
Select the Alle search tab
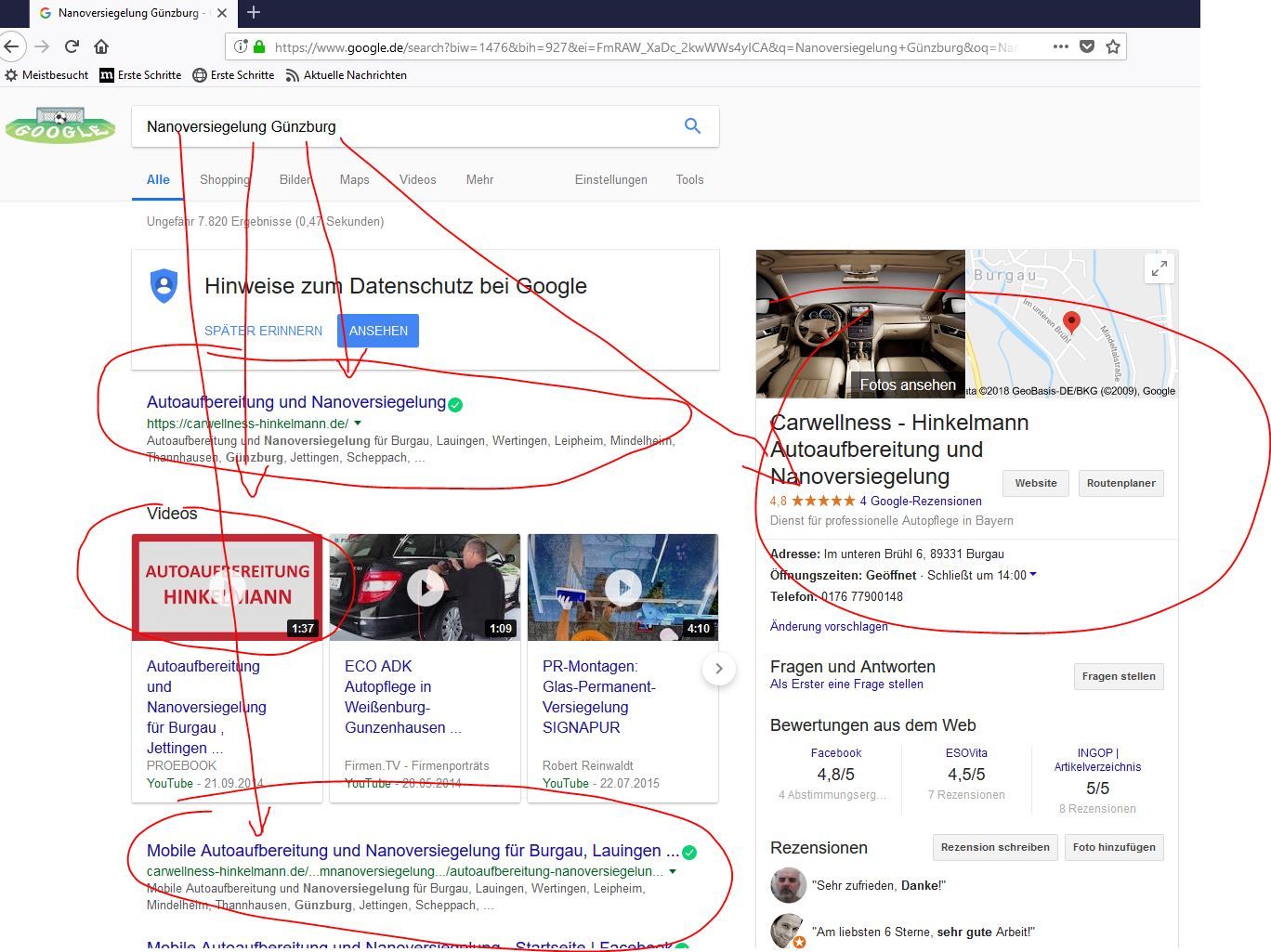pos(158,180)
